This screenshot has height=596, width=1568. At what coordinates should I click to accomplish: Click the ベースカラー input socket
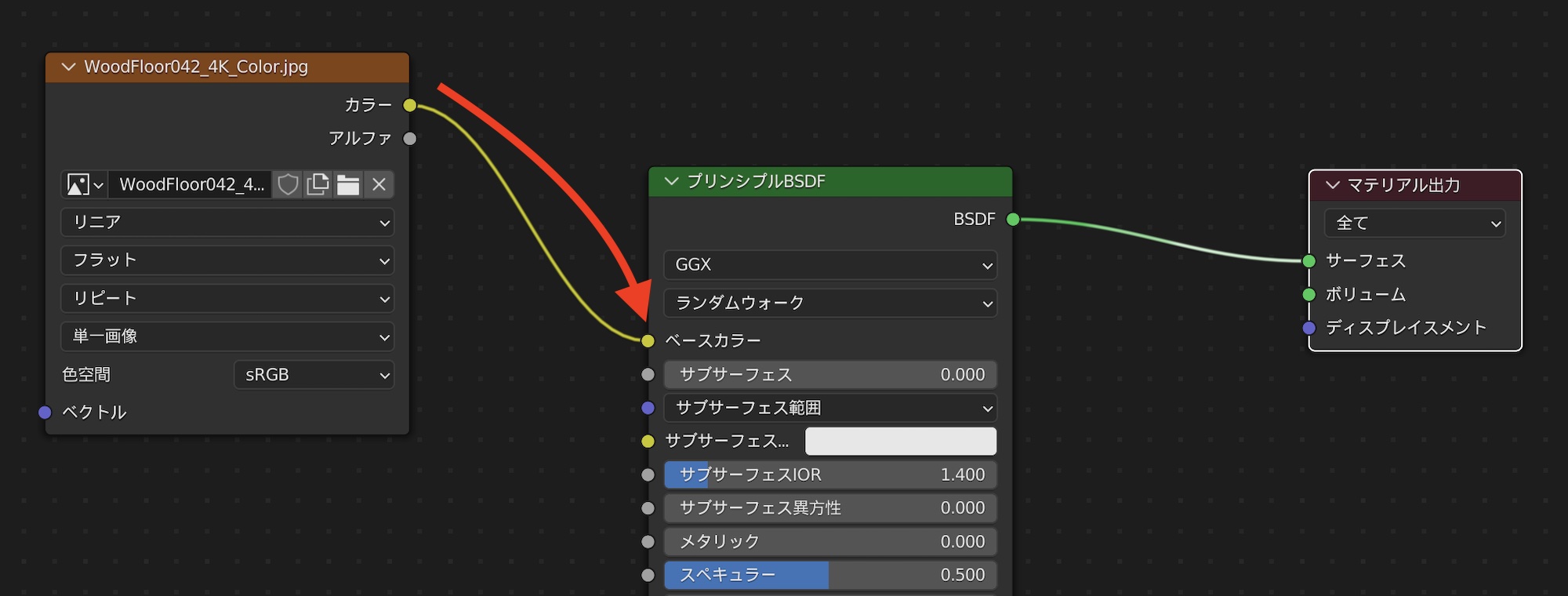648,341
